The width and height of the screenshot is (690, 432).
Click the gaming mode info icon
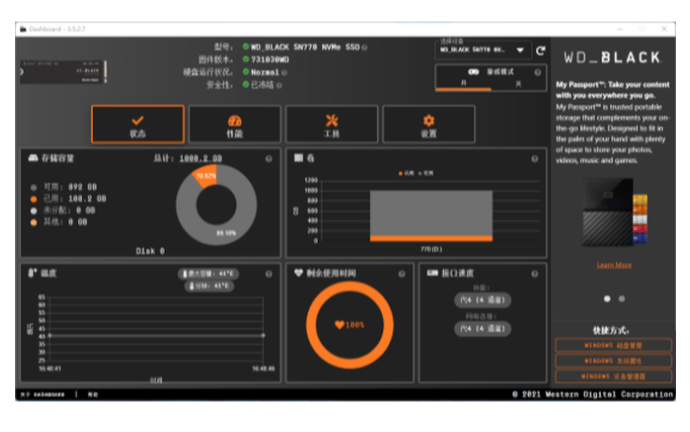point(538,73)
